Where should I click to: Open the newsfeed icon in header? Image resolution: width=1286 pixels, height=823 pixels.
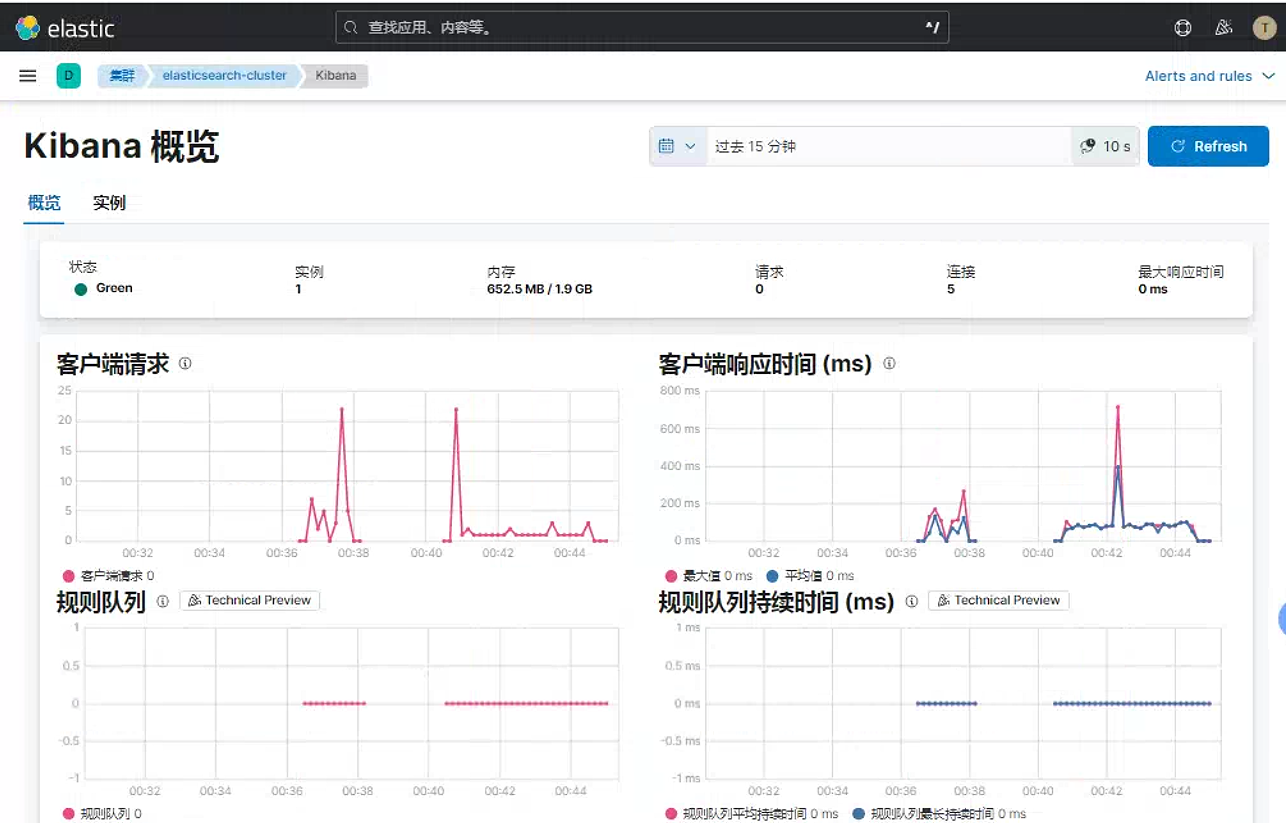1223,28
